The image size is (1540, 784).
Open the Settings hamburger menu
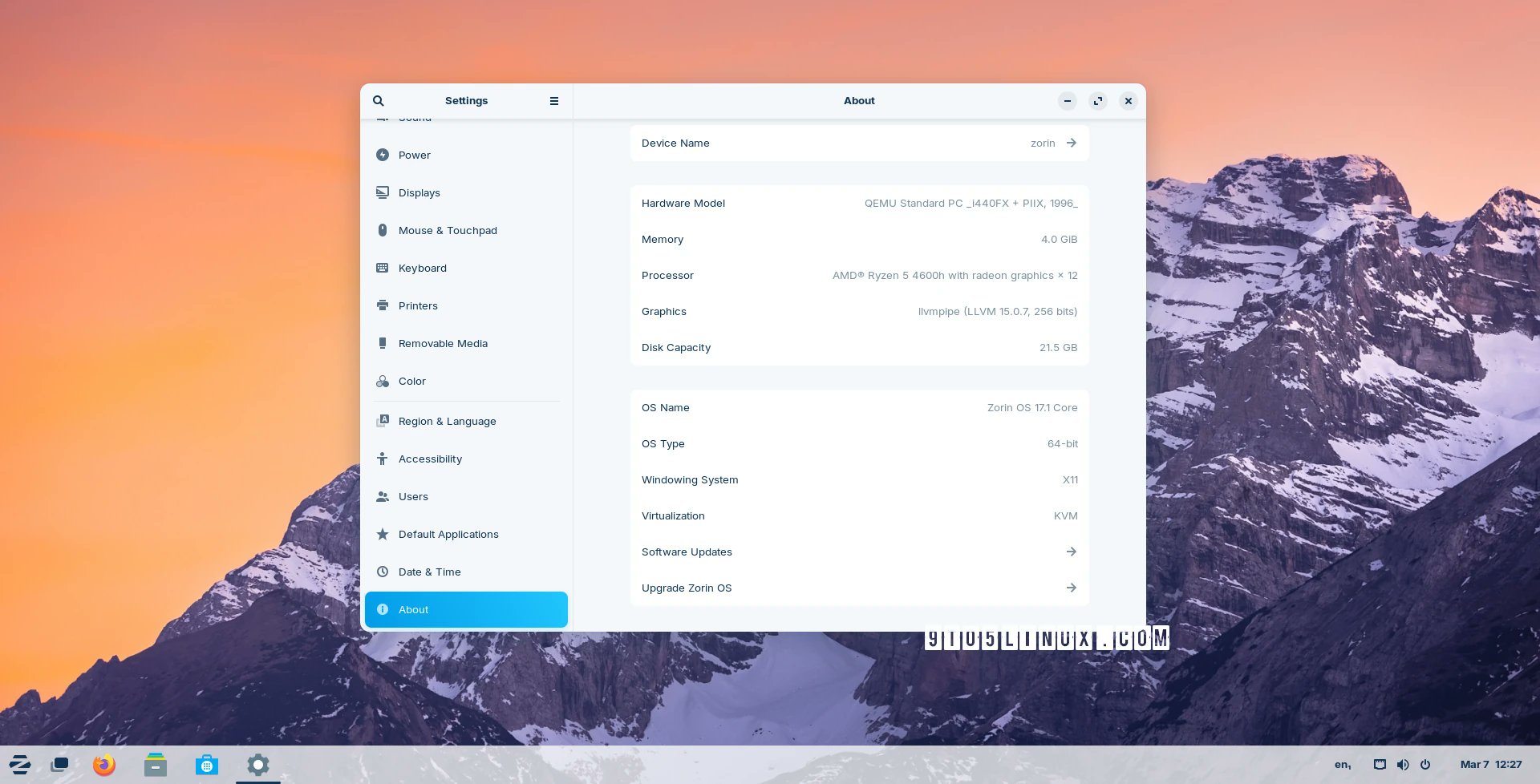[x=553, y=100]
